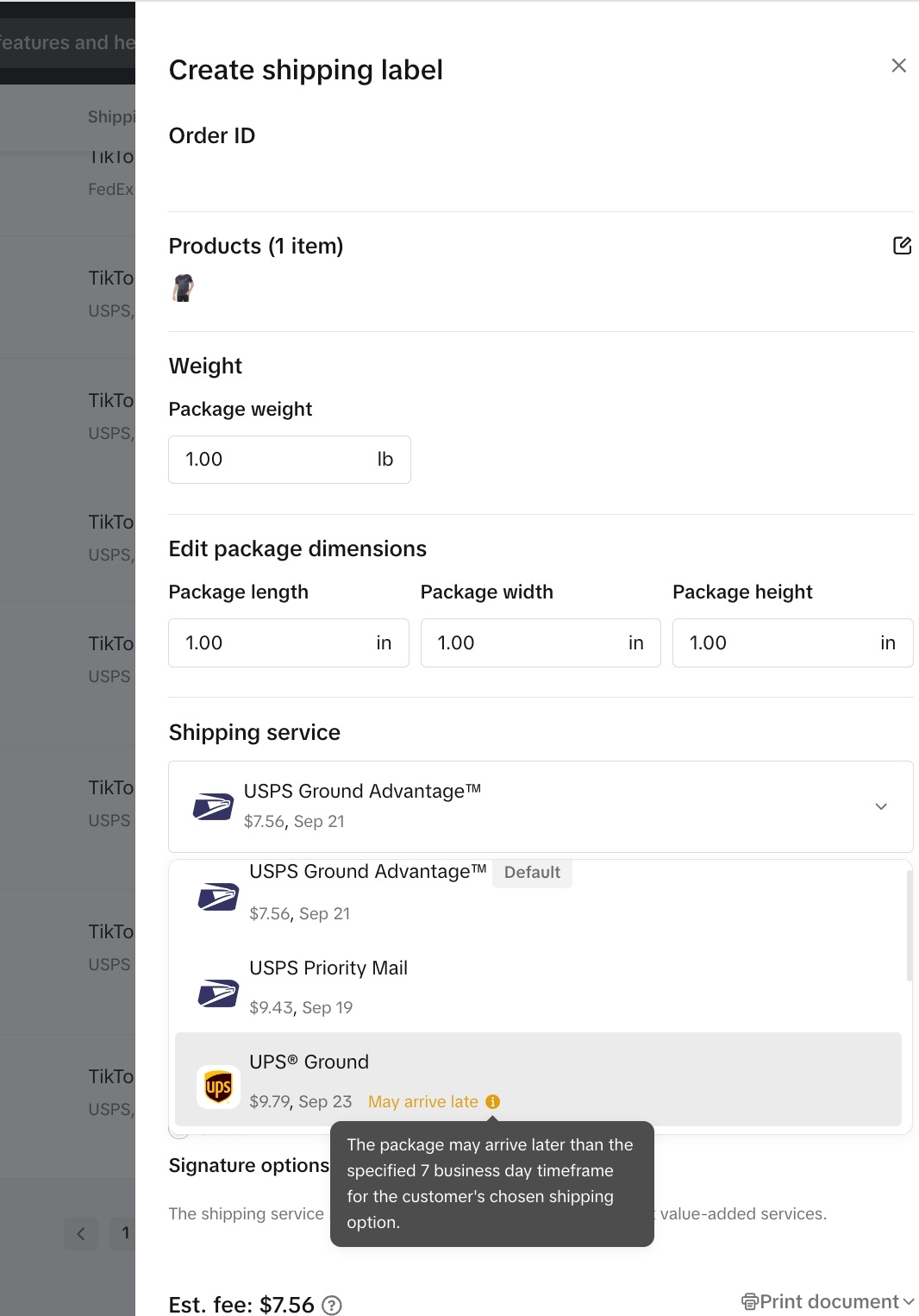Click the Package width input field
This screenshot has width=919, height=1316.
pos(528,642)
